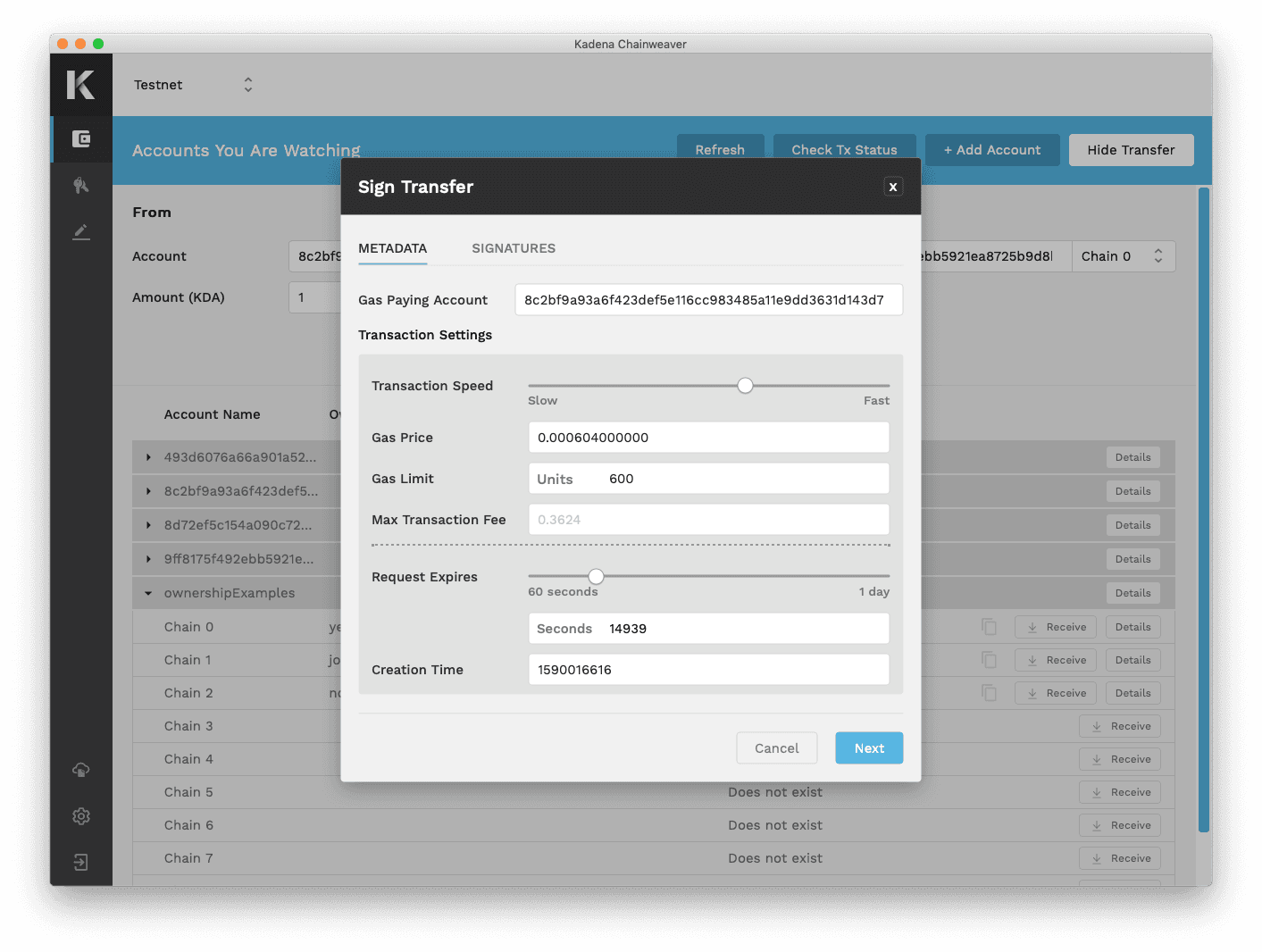
Task: Open the Testnet network dropdown
Action: point(194,85)
